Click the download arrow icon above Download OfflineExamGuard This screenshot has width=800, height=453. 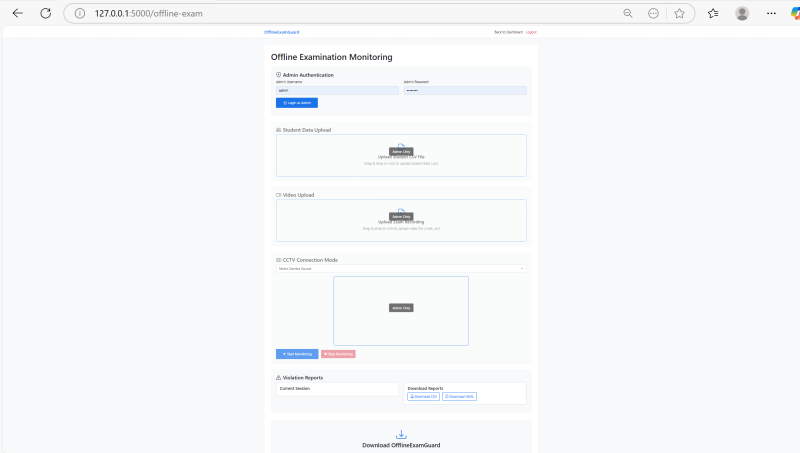pyautogui.click(x=401, y=434)
